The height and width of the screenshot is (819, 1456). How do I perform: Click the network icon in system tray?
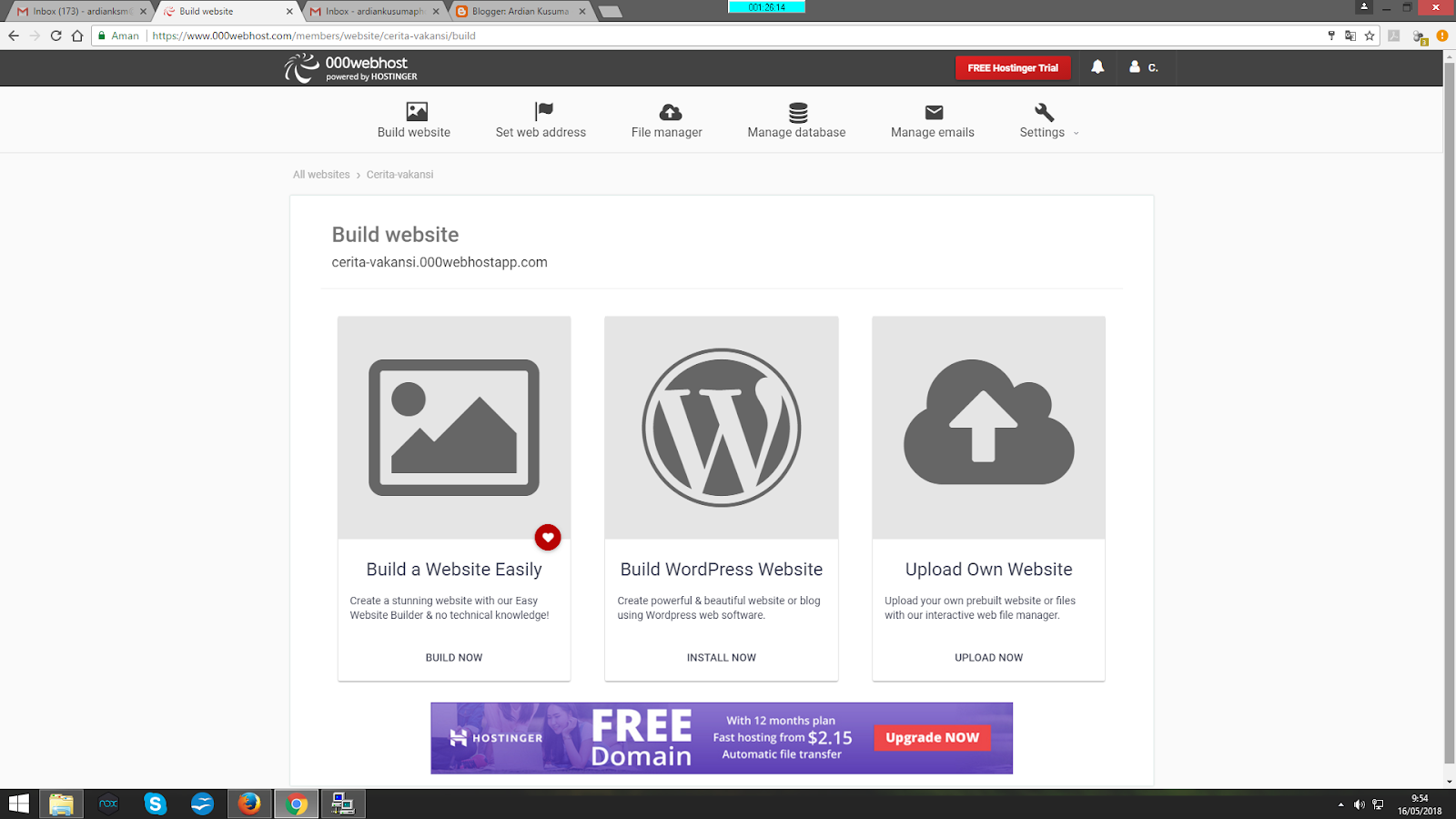coord(1378,804)
